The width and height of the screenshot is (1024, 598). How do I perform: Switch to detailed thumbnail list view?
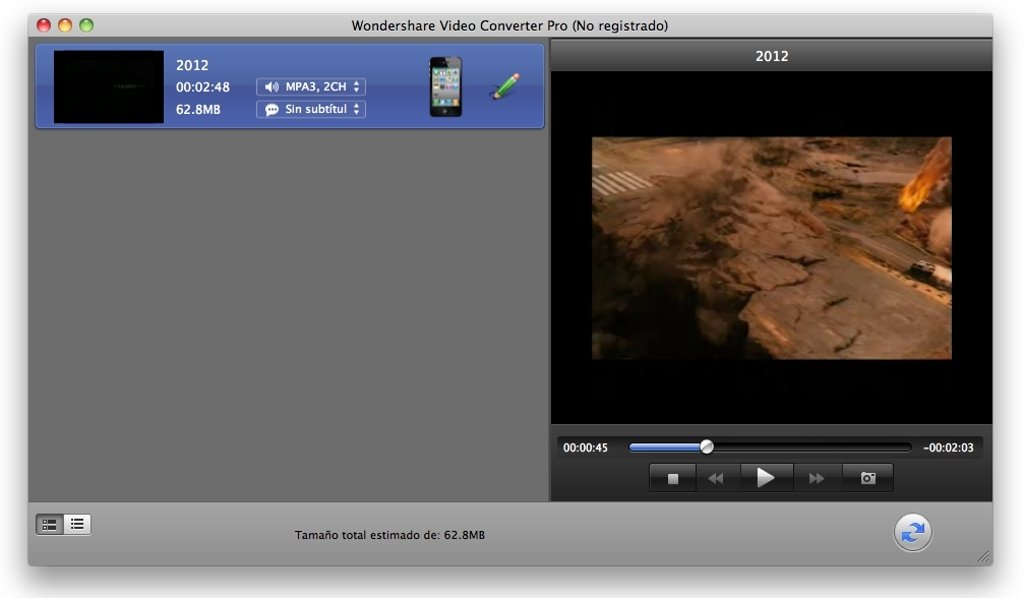[50, 524]
